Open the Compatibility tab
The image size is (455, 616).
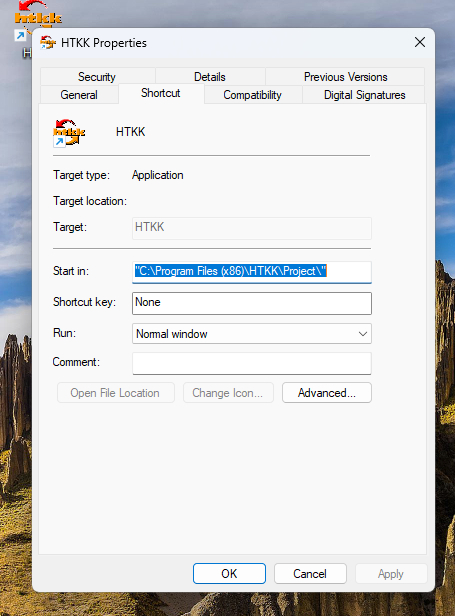pos(253,95)
